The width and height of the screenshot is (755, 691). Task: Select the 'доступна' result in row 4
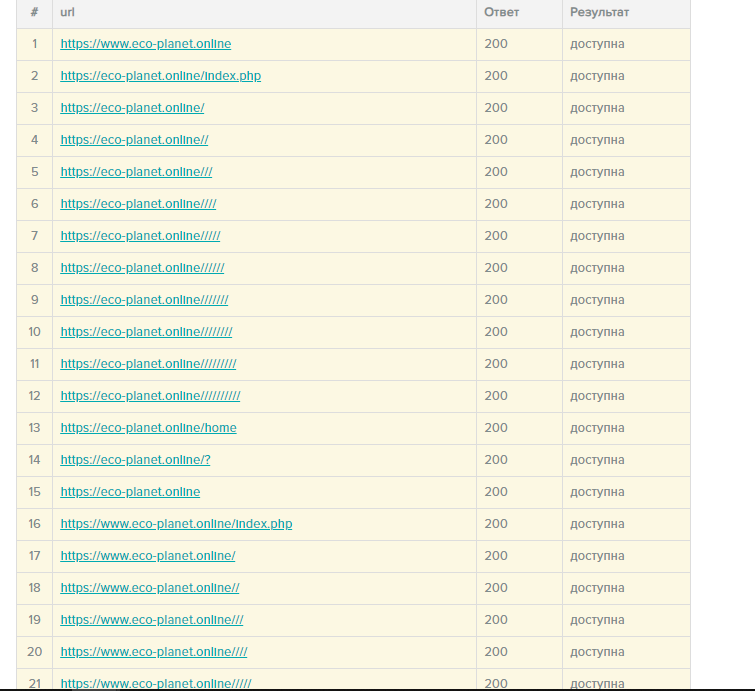click(597, 141)
